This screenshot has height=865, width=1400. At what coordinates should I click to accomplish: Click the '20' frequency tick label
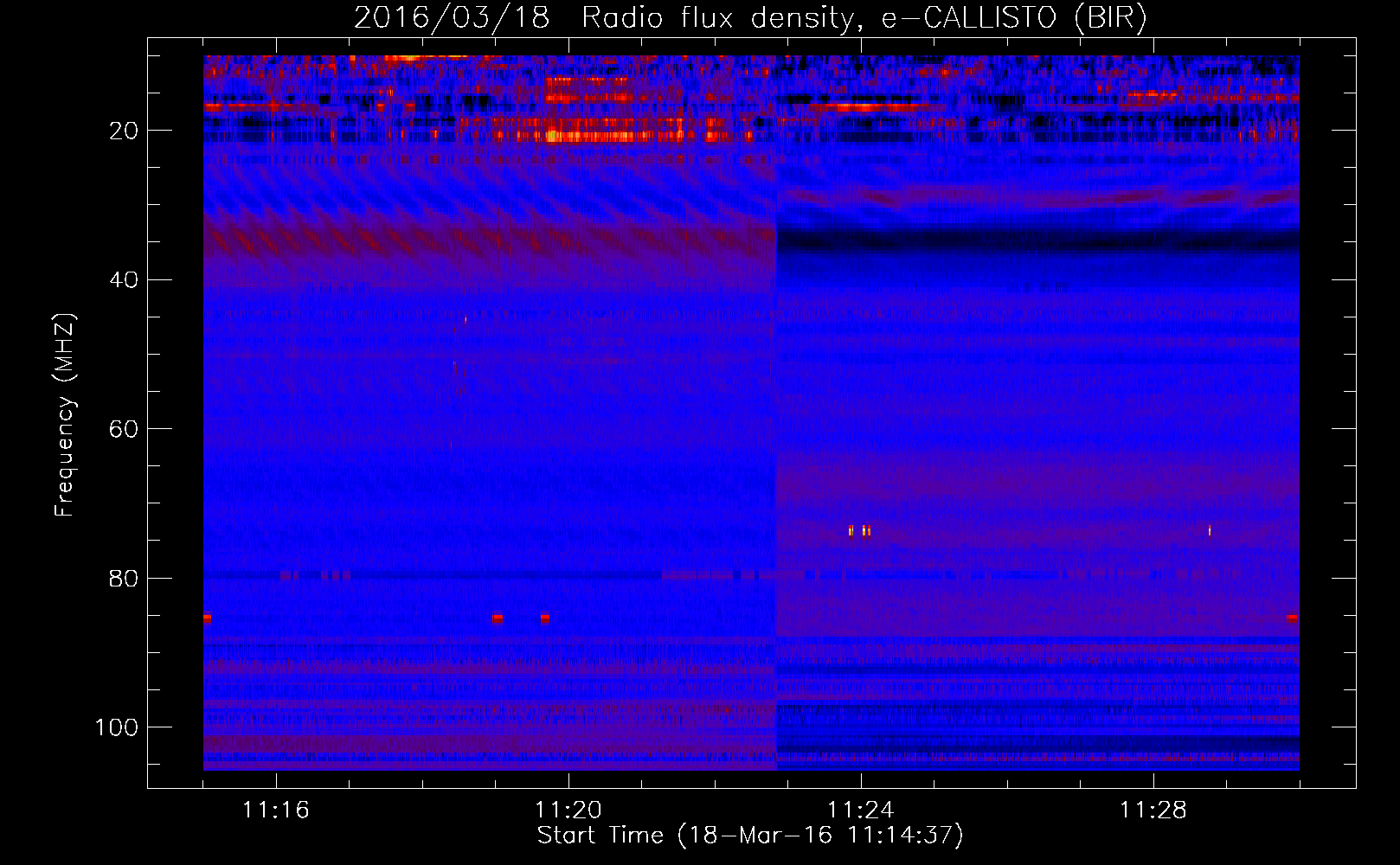click(124, 131)
